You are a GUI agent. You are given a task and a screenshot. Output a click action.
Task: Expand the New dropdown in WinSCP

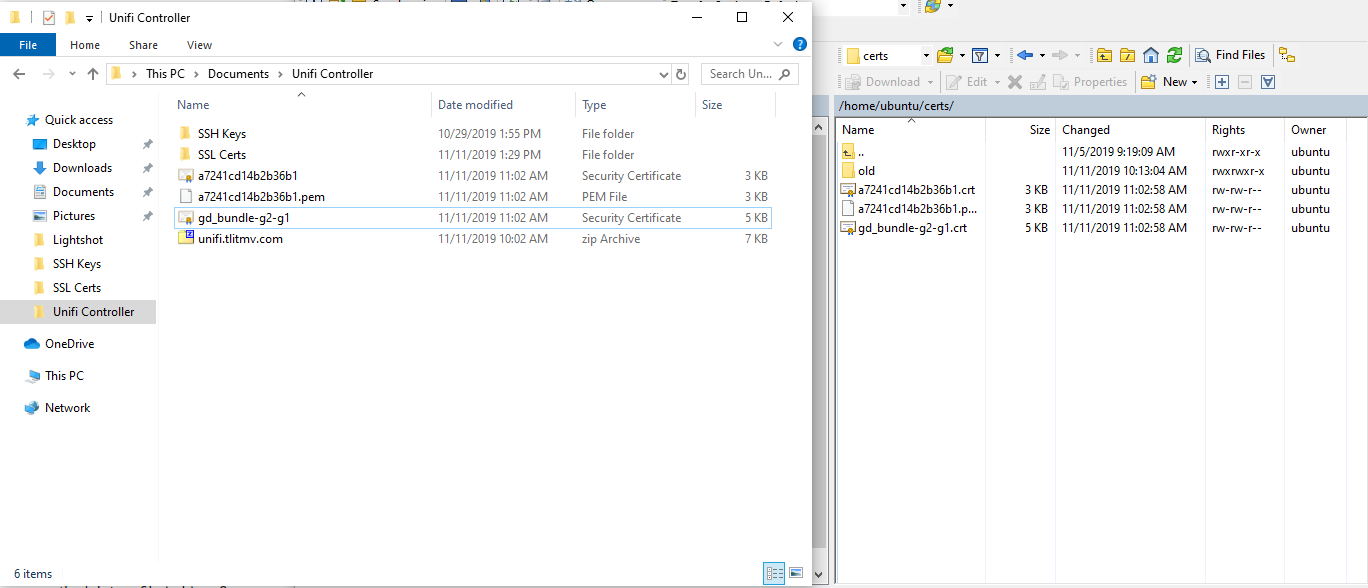[x=1194, y=83]
